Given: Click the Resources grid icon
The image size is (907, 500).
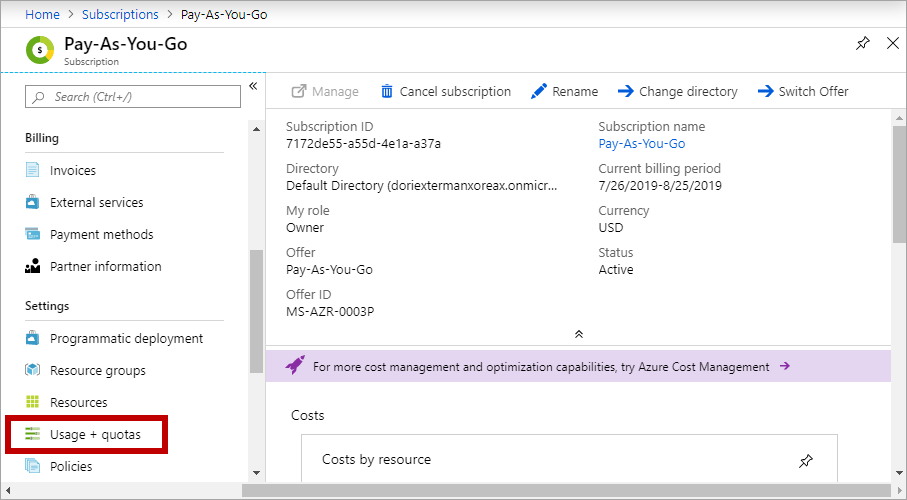Looking at the screenshot, I should click(32, 402).
